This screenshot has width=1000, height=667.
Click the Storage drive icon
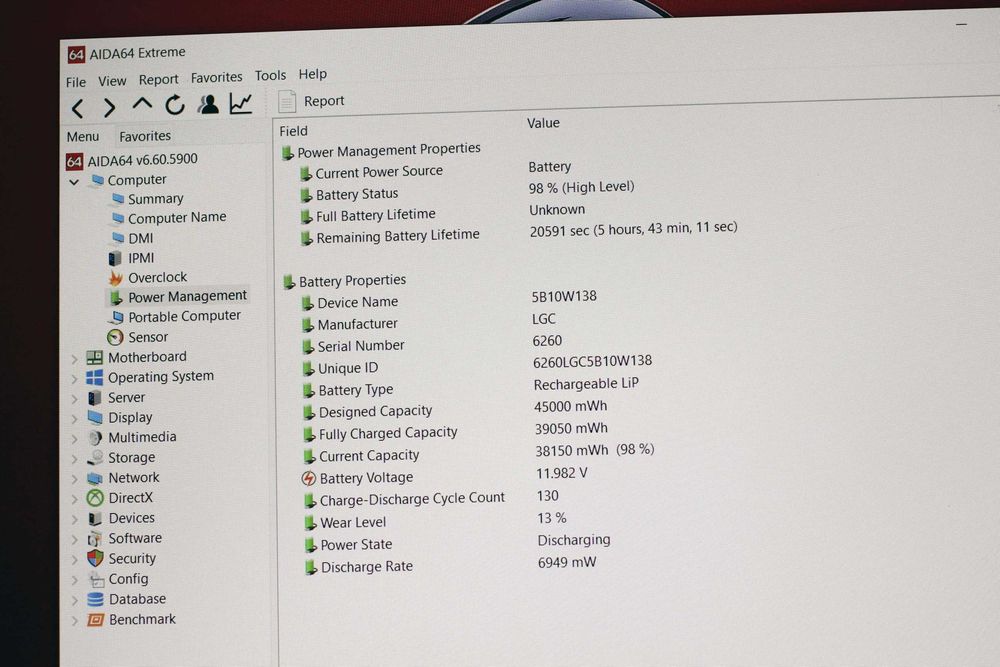(x=96, y=458)
